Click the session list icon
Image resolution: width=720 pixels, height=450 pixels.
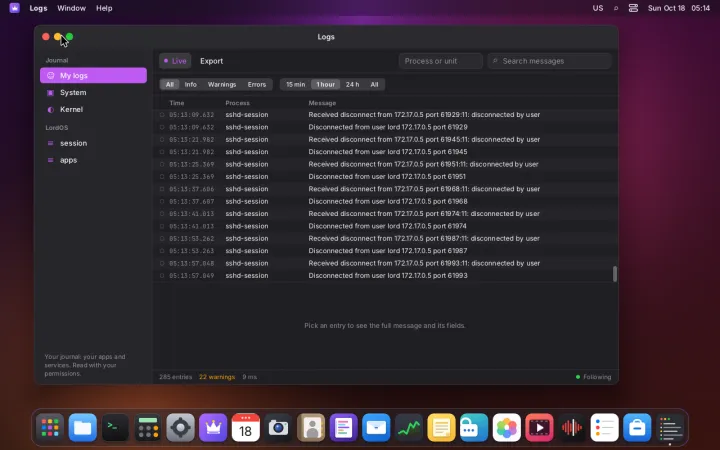51,143
